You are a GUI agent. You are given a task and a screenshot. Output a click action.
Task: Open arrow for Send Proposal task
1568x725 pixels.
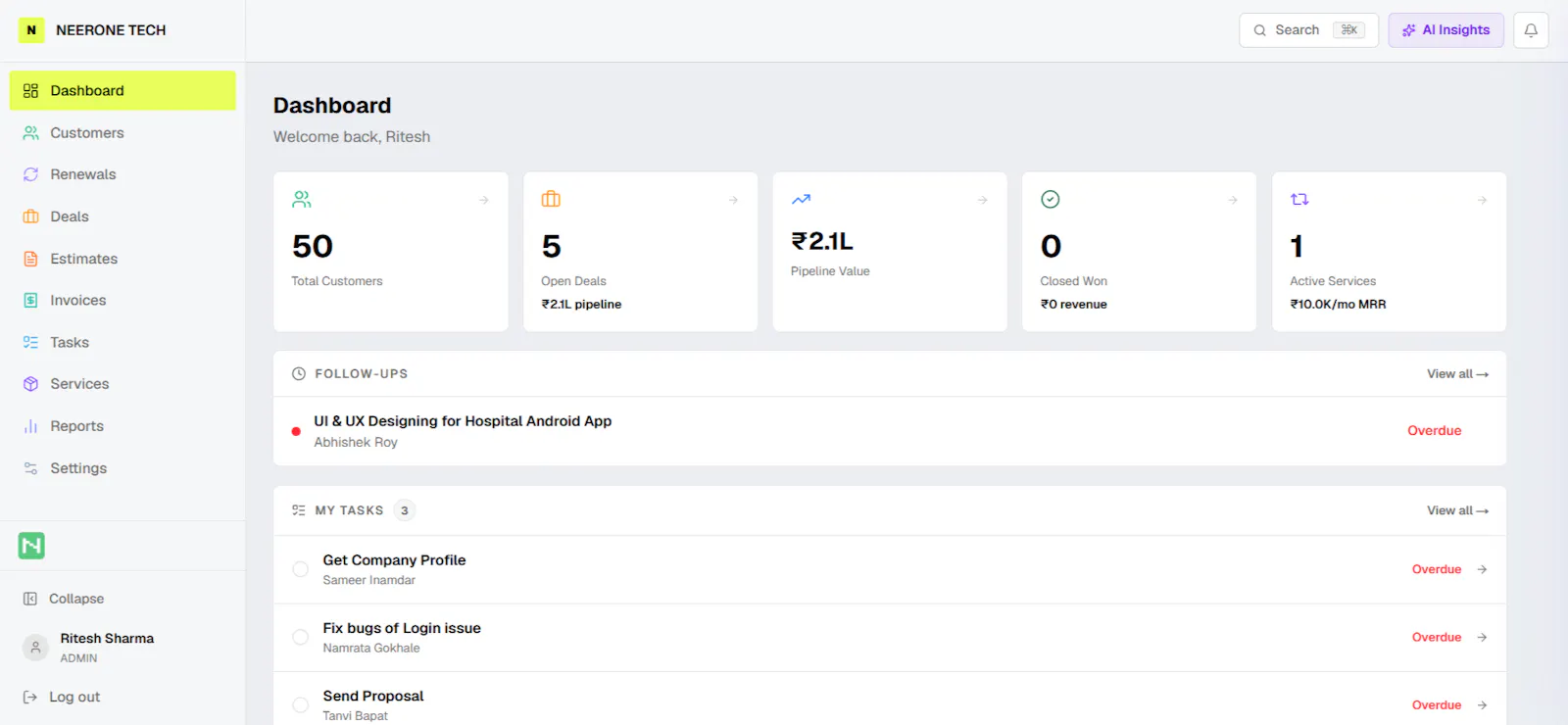(1482, 705)
